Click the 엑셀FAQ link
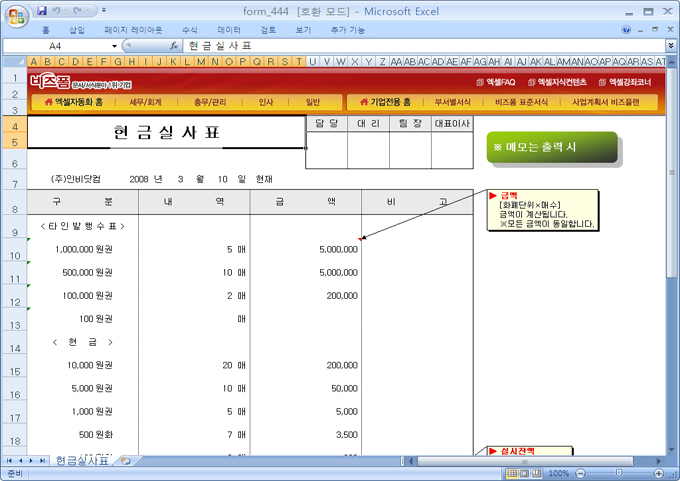Screen dimensions: 680x481 [497, 82]
